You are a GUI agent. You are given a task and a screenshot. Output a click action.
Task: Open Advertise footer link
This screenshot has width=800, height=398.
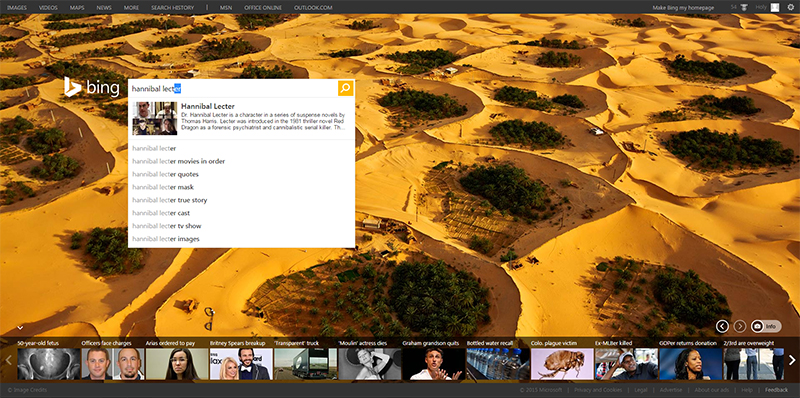(x=670, y=390)
